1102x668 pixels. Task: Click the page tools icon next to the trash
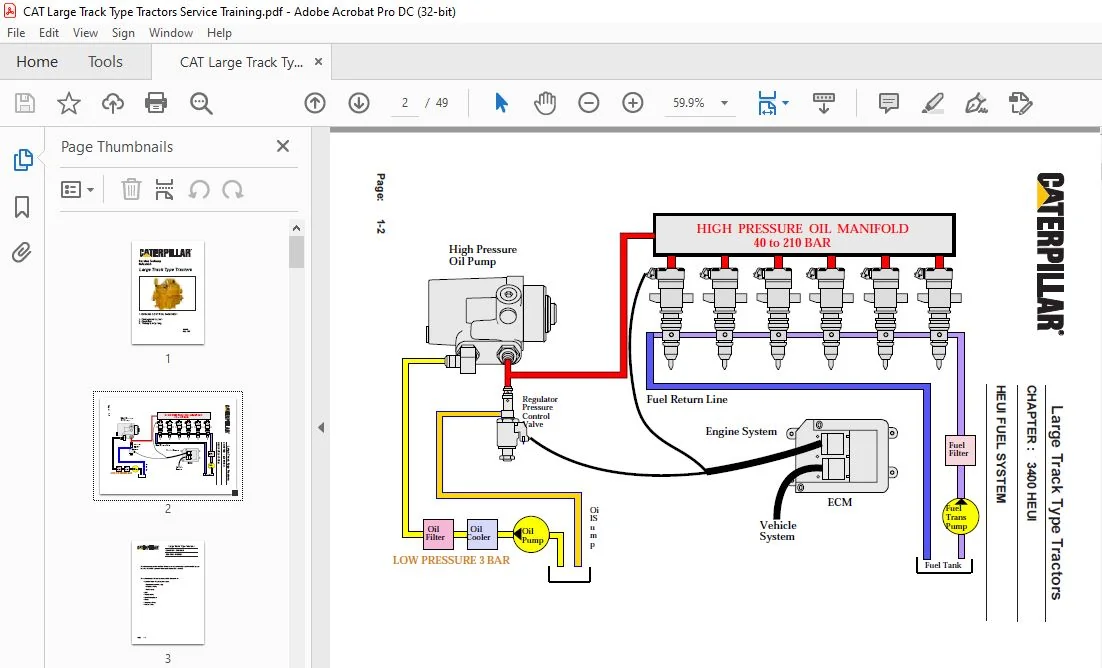point(164,189)
